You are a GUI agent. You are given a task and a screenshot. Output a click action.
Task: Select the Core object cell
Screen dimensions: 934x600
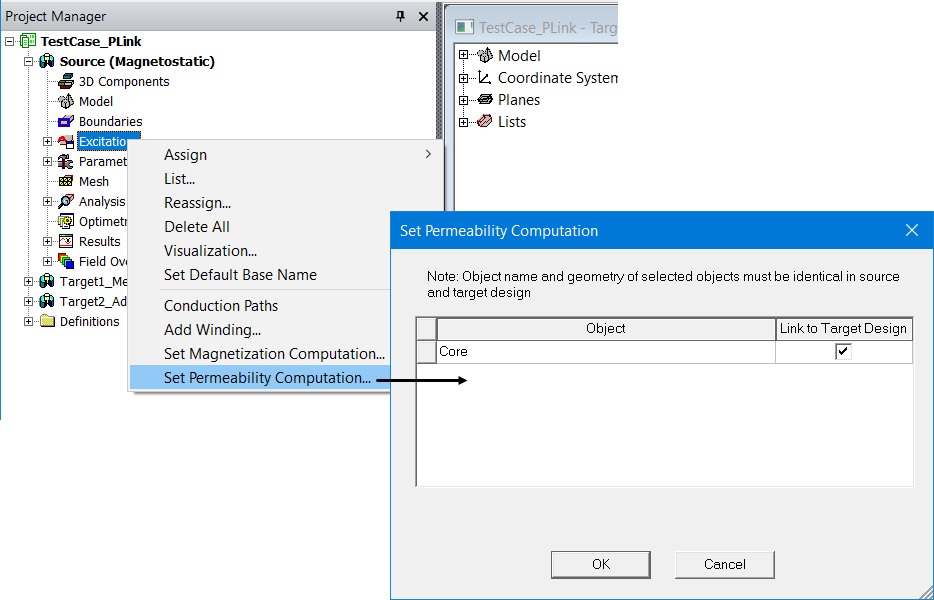606,352
